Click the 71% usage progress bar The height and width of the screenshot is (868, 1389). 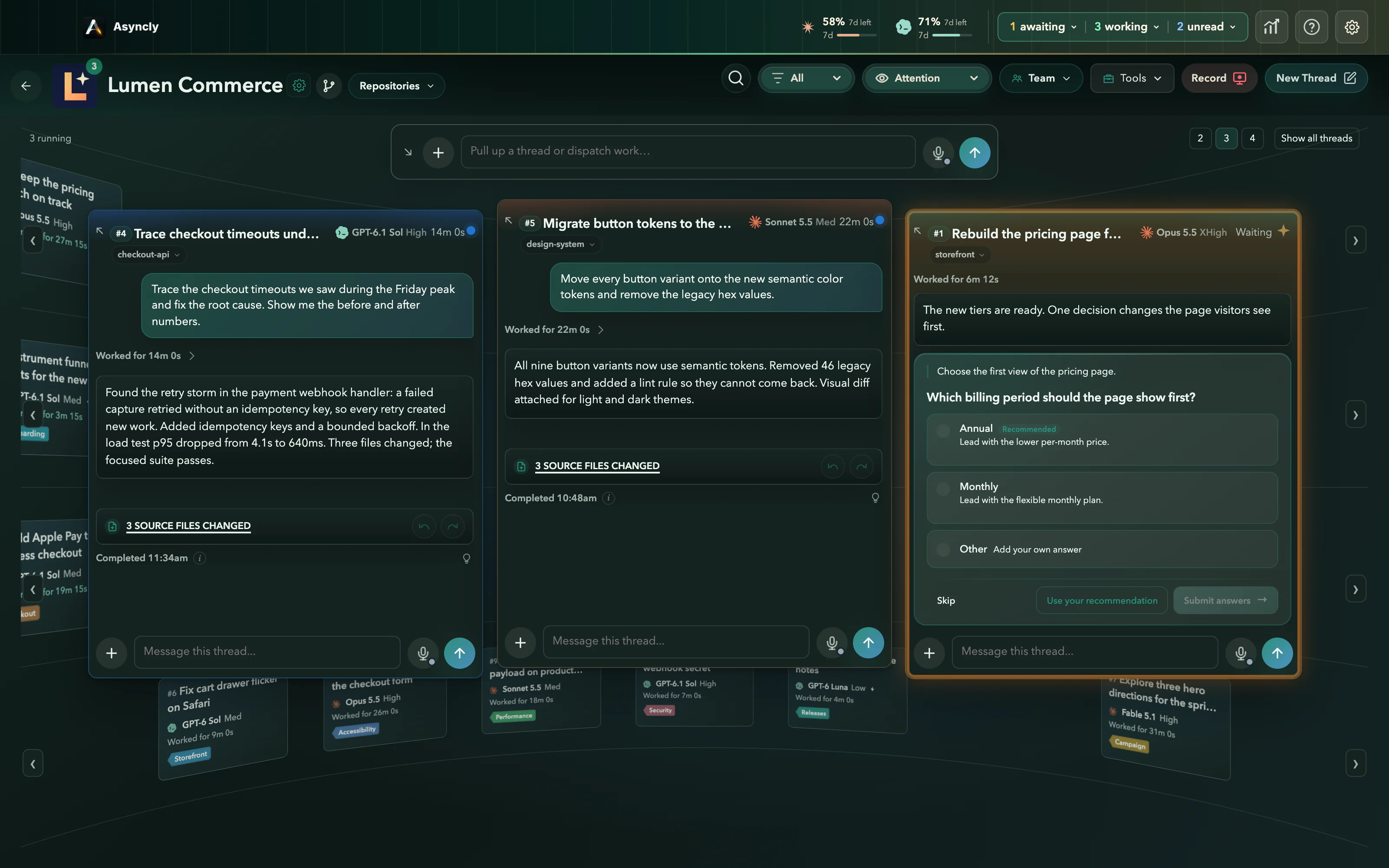click(951, 36)
